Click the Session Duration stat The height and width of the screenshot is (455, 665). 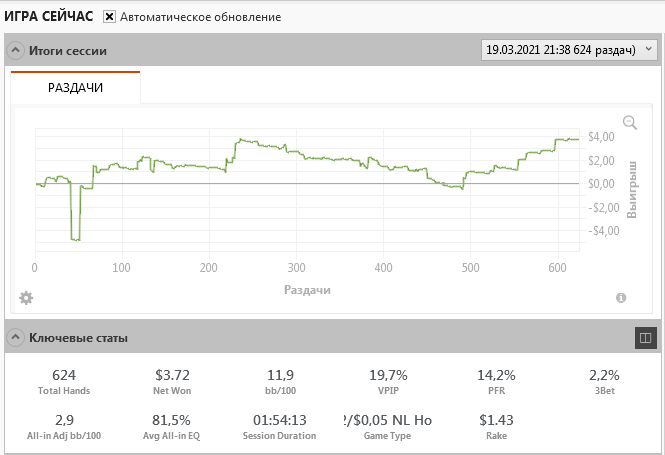pos(280,420)
